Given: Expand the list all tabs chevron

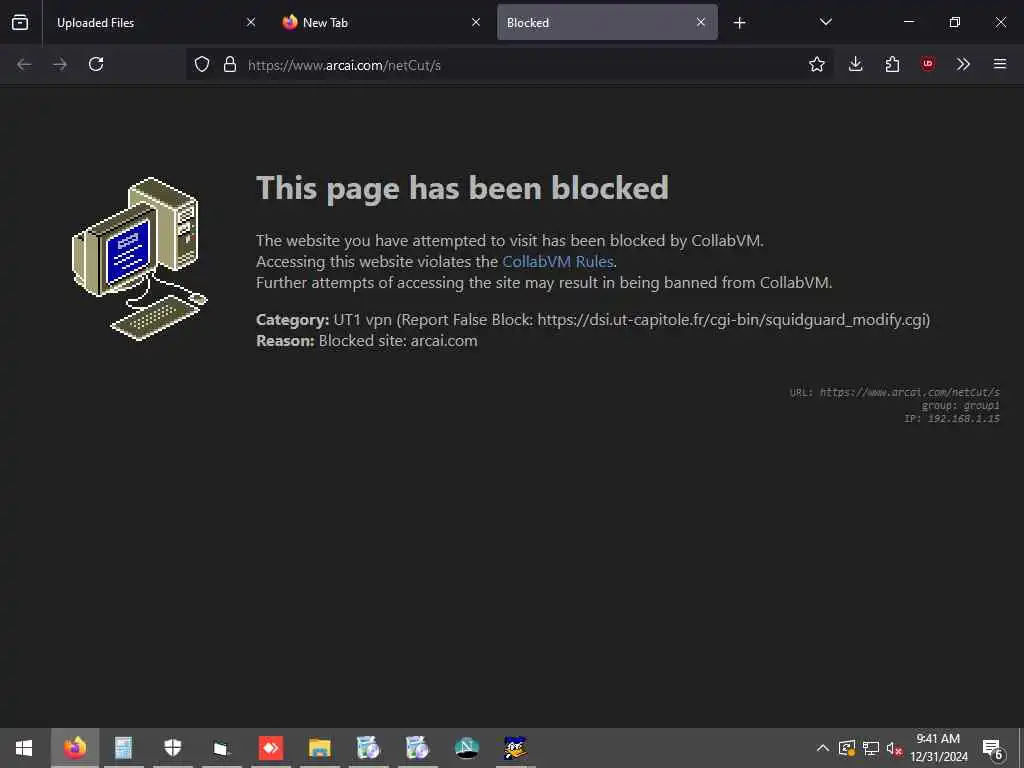Looking at the screenshot, I should click(825, 22).
